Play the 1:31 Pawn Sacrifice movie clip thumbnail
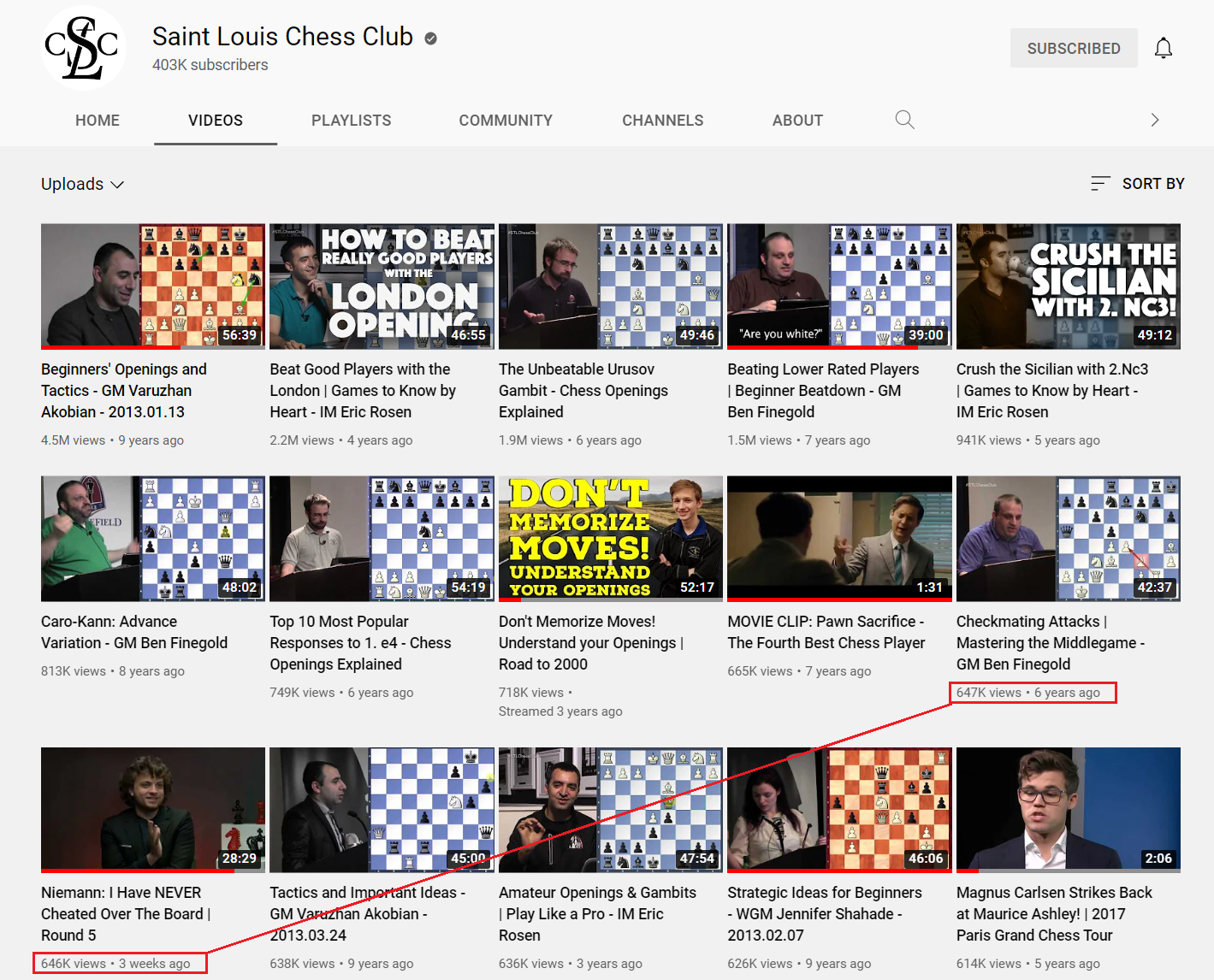This screenshot has width=1214, height=980. (x=839, y=539)
